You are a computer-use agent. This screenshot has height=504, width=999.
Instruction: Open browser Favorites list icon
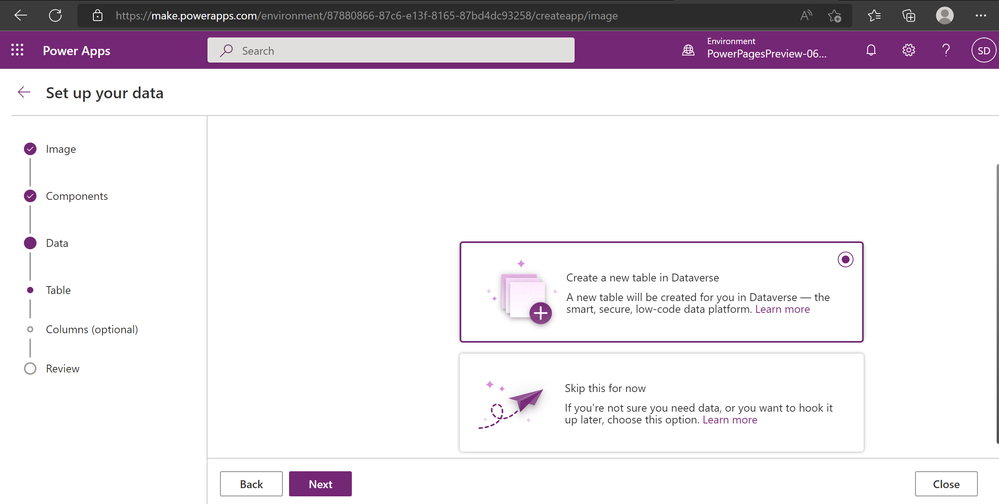coord(874,15)
